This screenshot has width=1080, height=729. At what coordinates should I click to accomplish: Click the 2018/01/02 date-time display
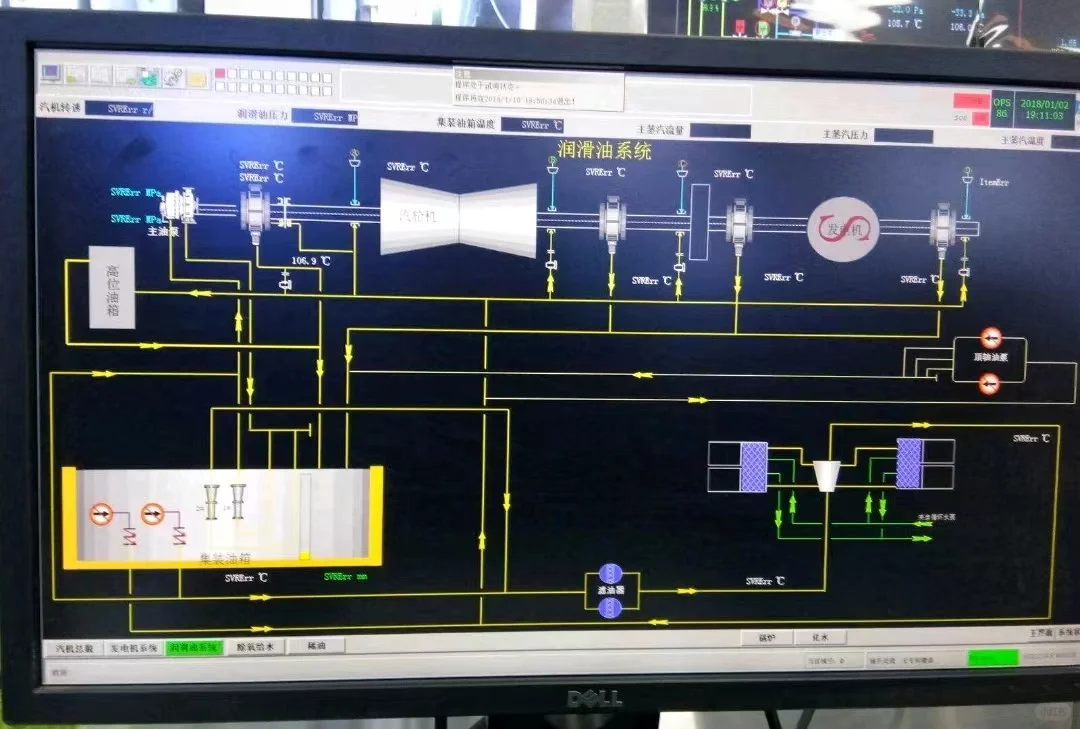tap(1044, 110)
